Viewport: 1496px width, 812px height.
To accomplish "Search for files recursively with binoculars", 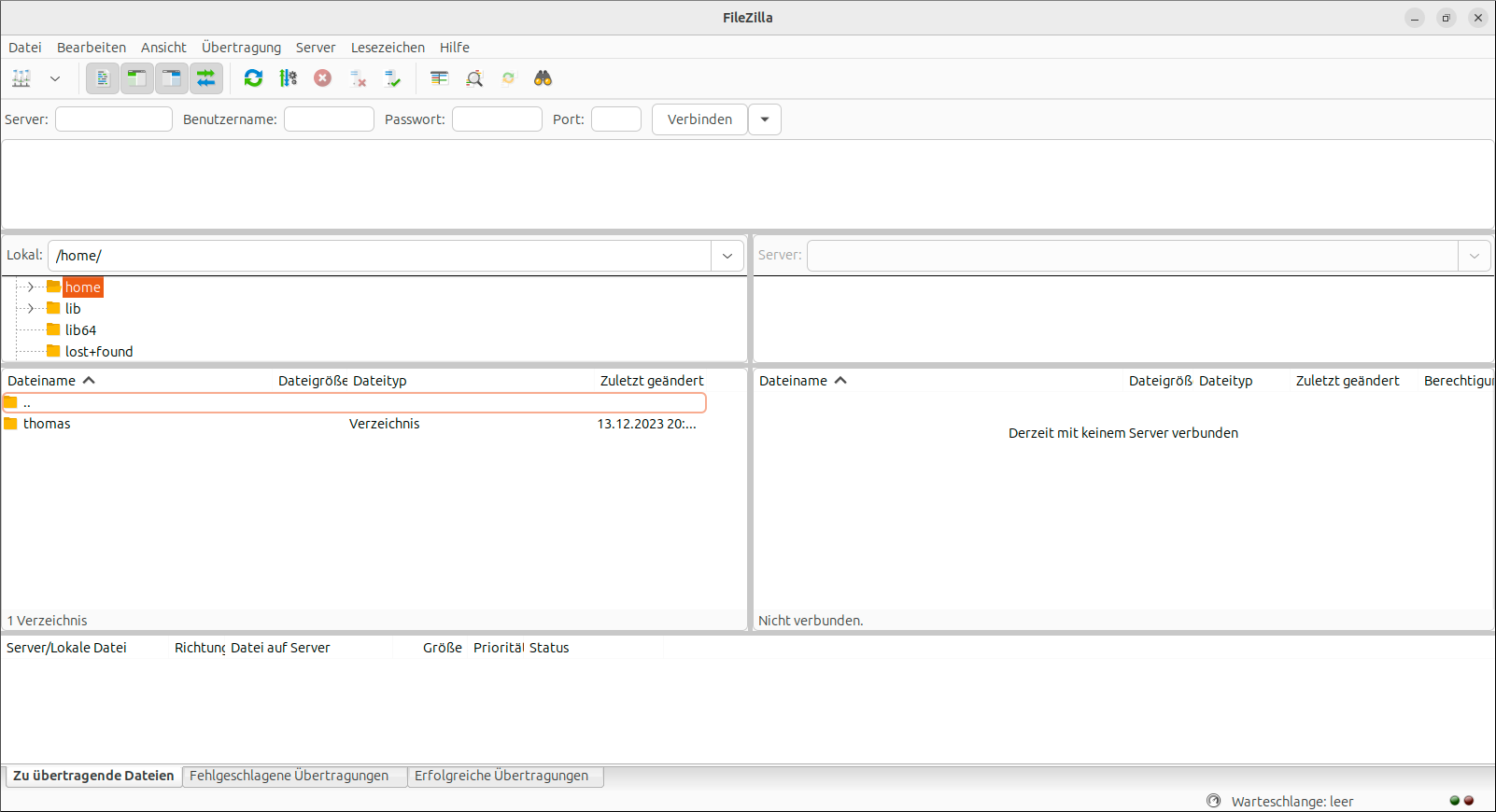I will click(543, 78).
